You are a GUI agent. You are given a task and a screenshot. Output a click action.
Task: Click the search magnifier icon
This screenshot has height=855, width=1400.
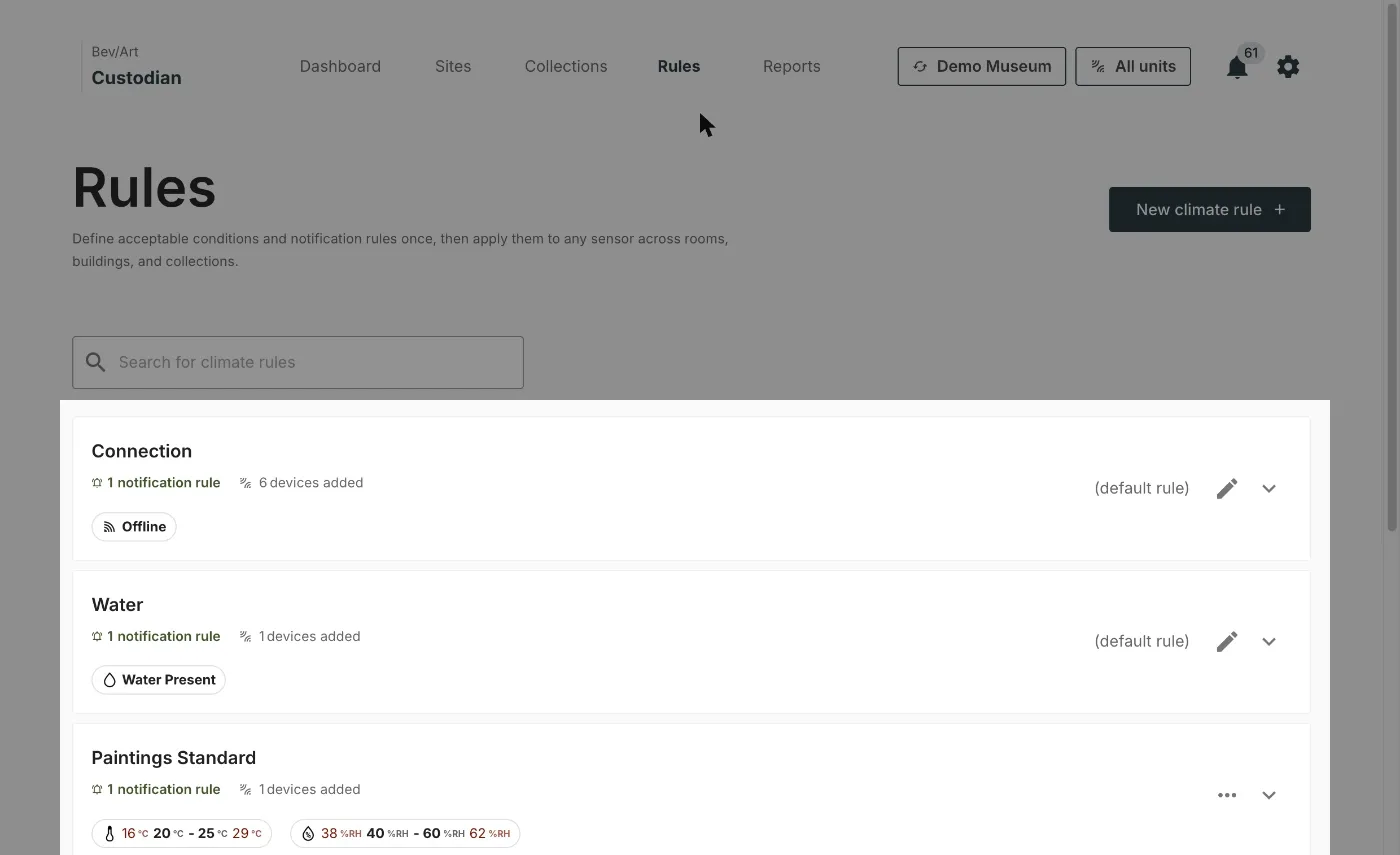(x=95, y=362)
